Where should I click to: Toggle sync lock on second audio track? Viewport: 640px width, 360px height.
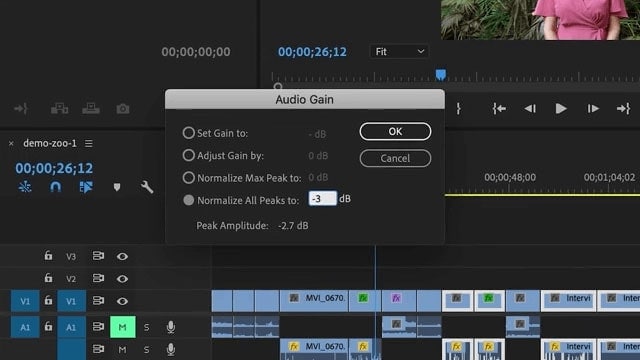point(98,349)
